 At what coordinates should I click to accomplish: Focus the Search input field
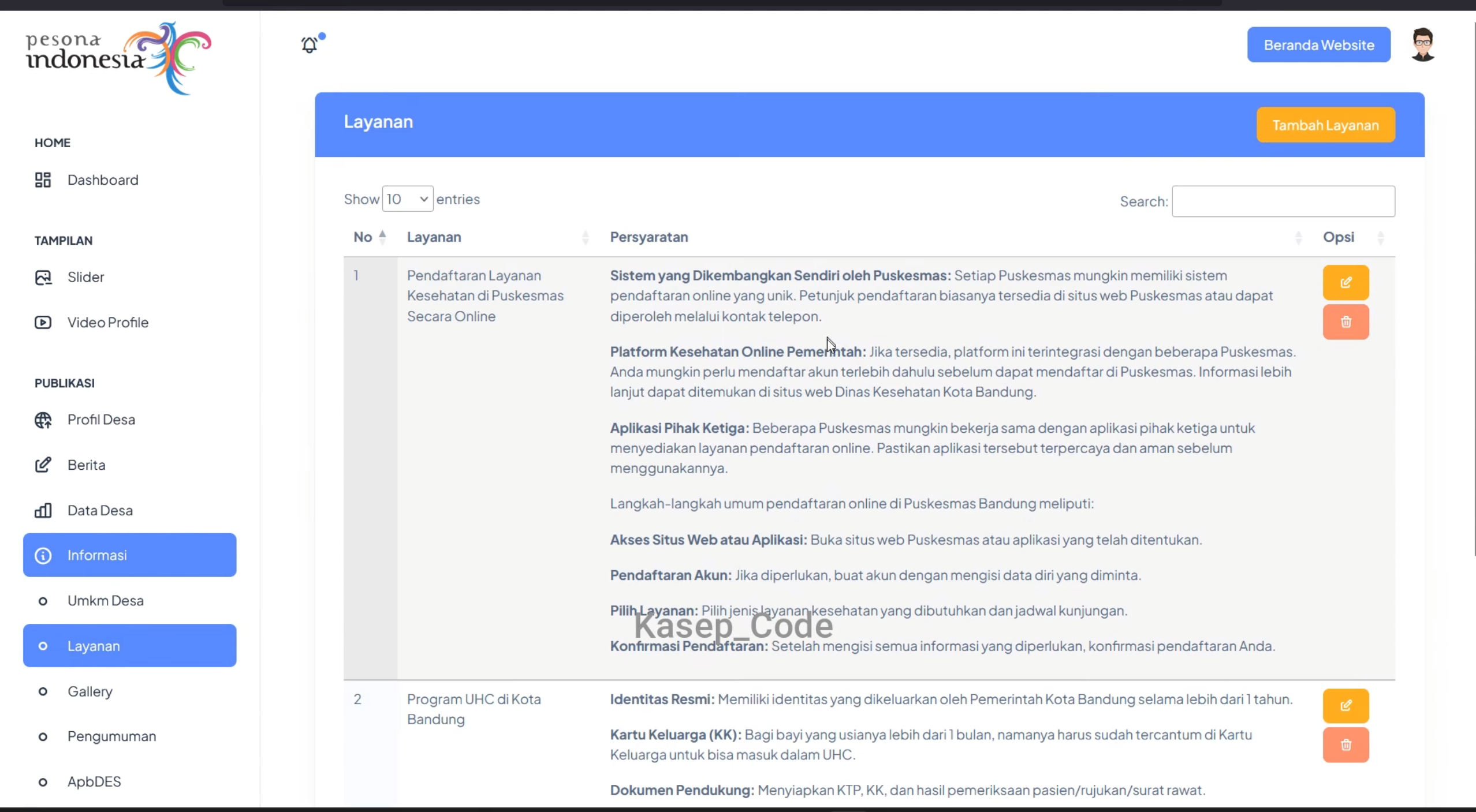[x=1283, y=201]
